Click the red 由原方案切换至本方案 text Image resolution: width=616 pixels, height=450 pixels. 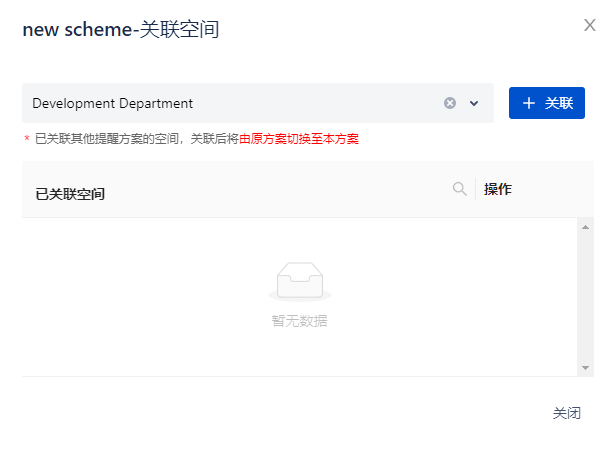pos(299,139)
